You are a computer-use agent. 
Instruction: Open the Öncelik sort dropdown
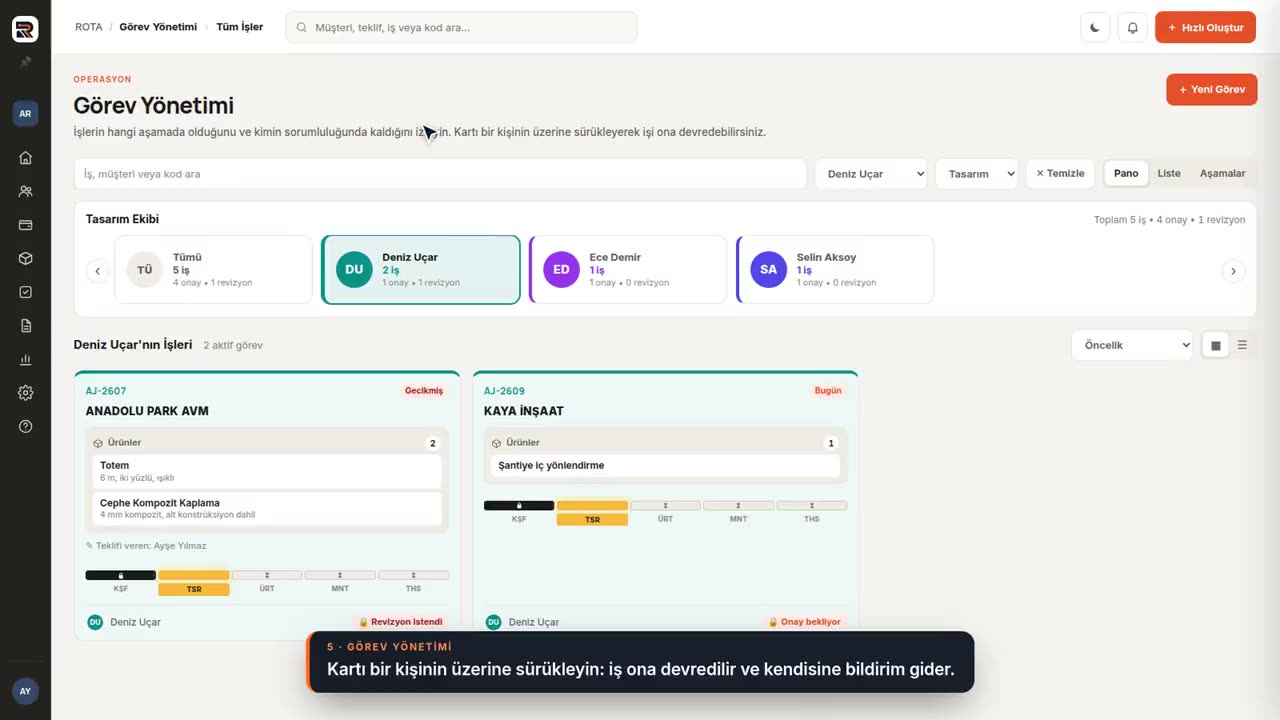(x=1132, y=345)
